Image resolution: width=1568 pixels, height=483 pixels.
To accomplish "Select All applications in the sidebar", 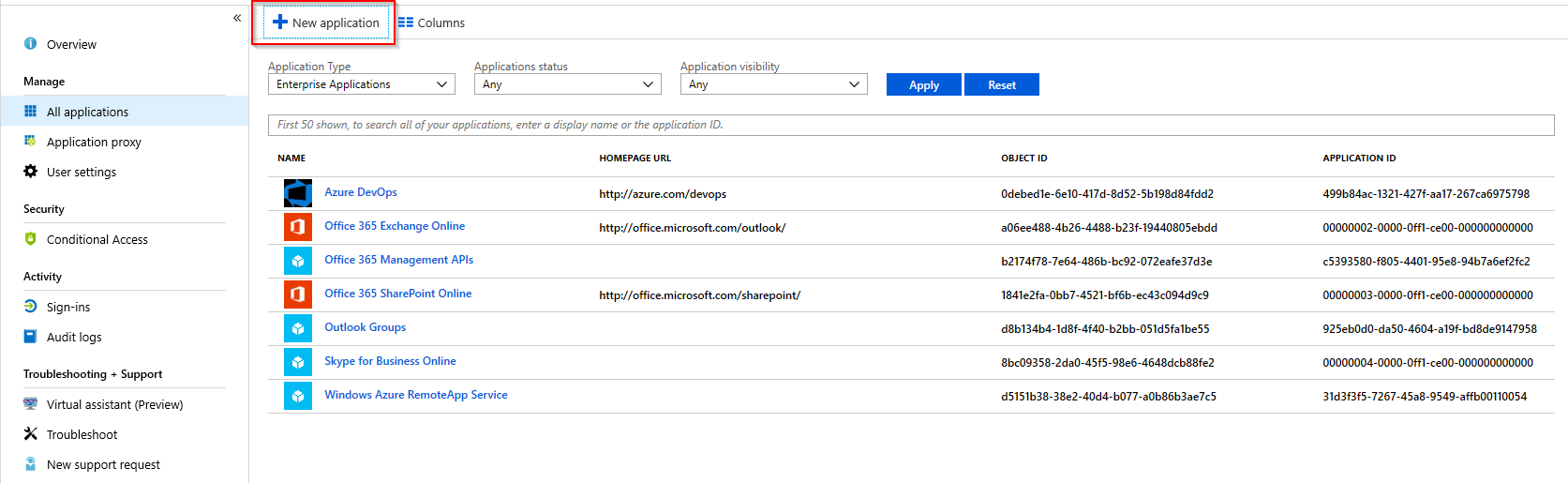I will [x=87, y=112].
